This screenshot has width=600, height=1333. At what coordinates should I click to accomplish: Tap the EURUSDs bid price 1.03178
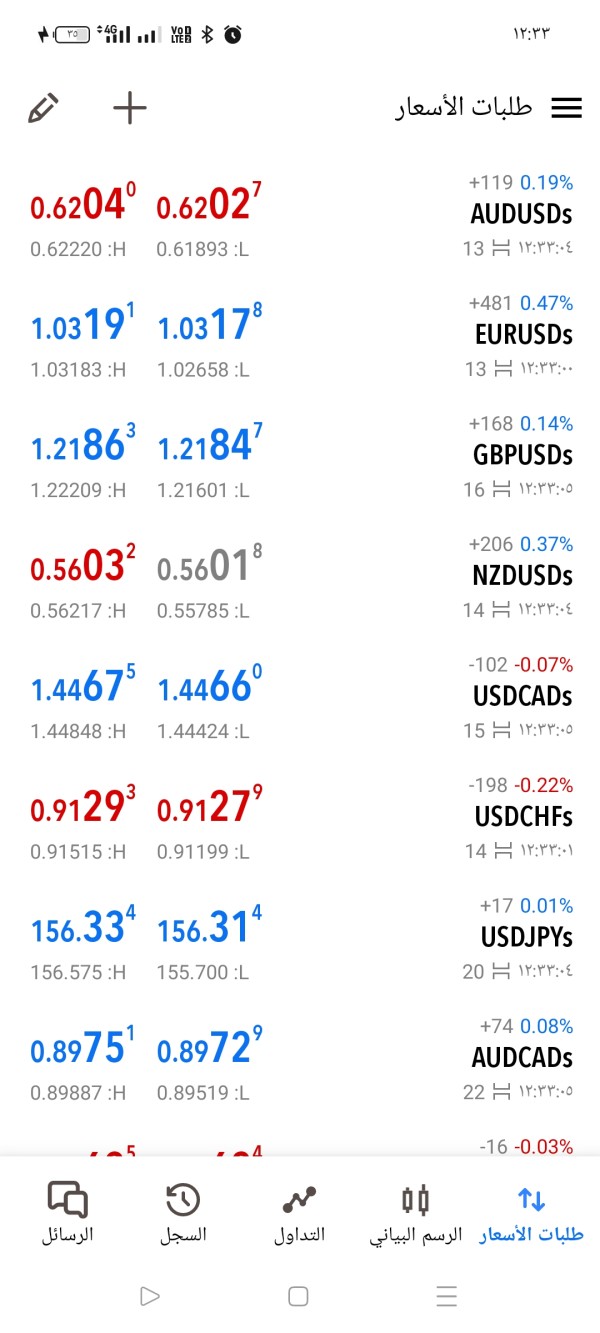pos(209,326)
